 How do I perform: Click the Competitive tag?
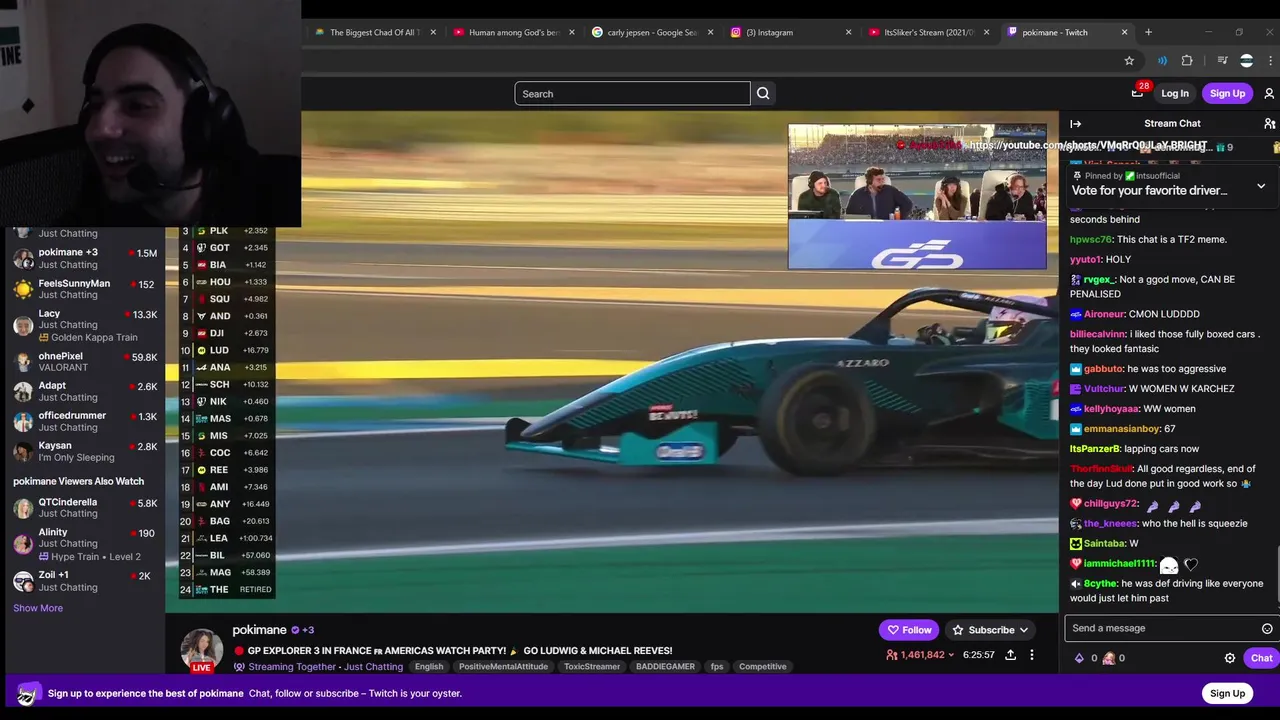click(763, 667)
